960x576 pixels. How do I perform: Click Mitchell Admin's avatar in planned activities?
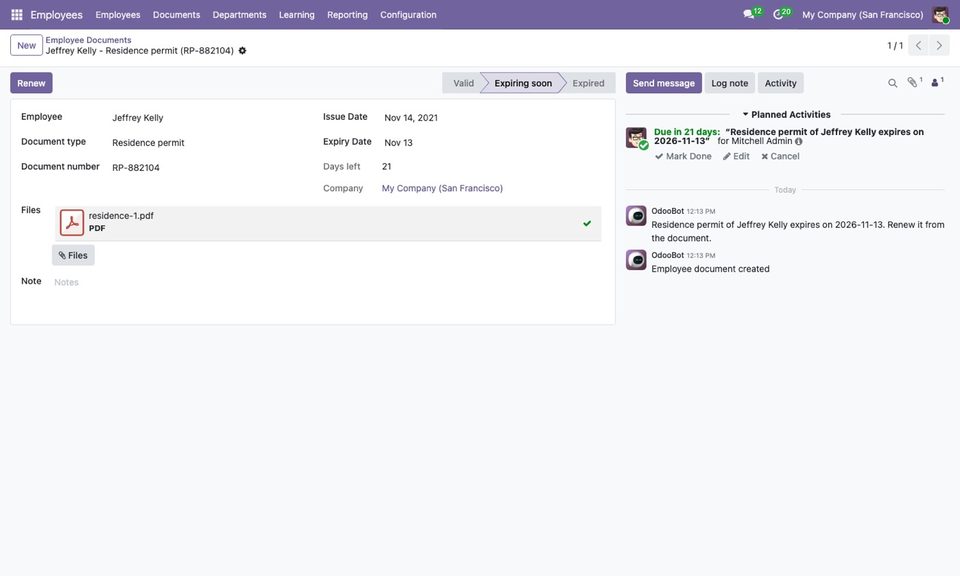coord(636,138)
